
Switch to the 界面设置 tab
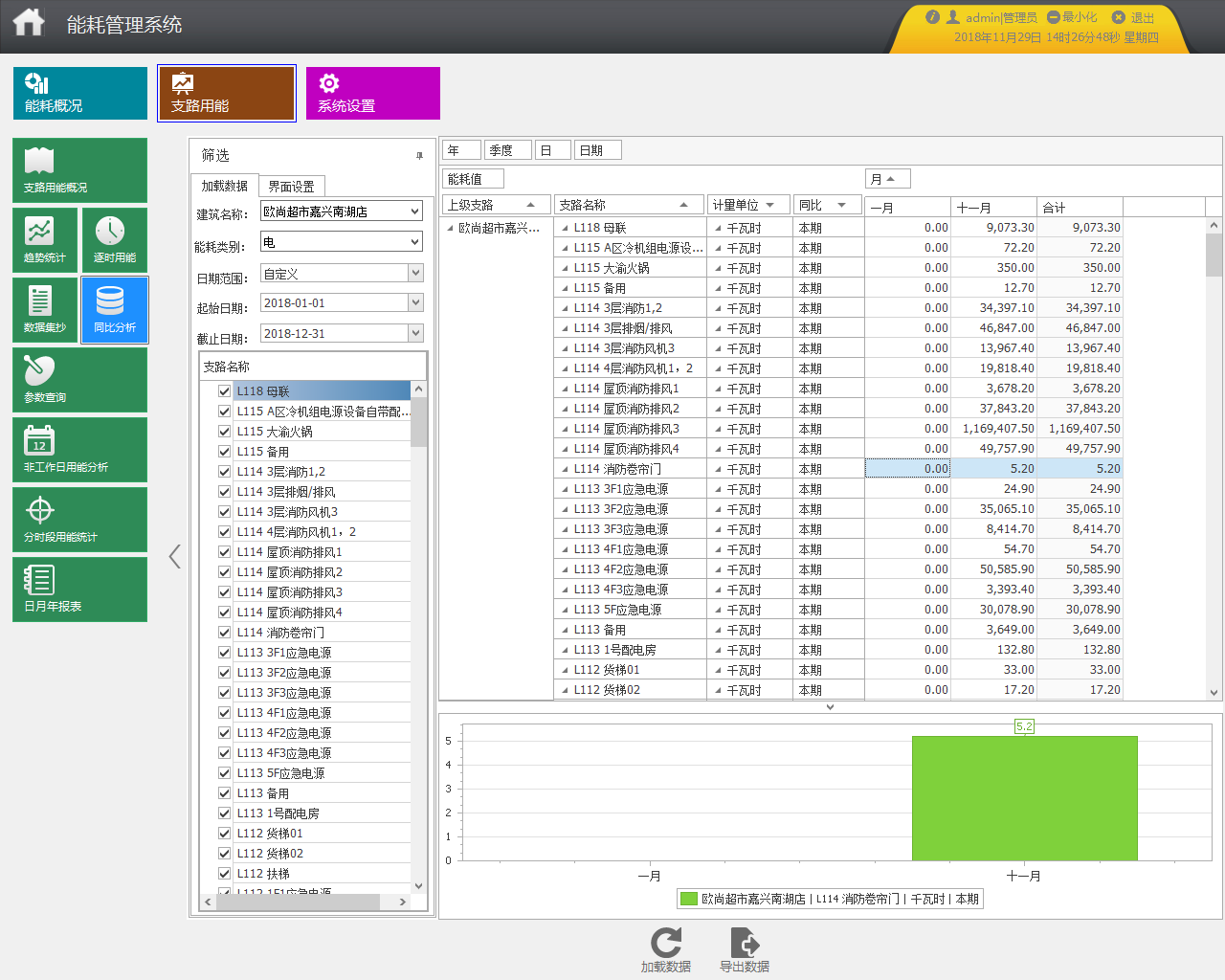coord(291,187)
